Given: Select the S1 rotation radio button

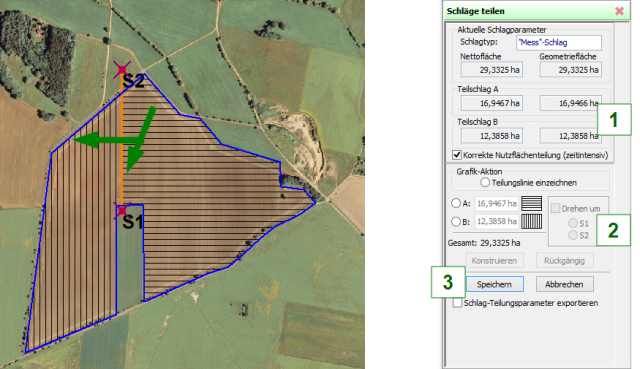Looking at the screenshot, I should coord(573,223).
